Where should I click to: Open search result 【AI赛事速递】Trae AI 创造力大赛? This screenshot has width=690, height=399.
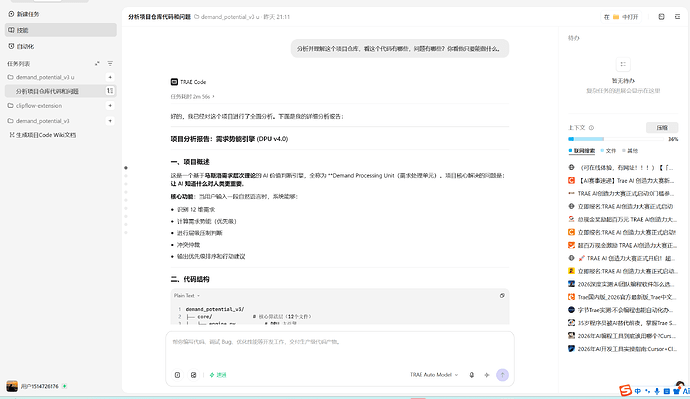coord(622,180)
